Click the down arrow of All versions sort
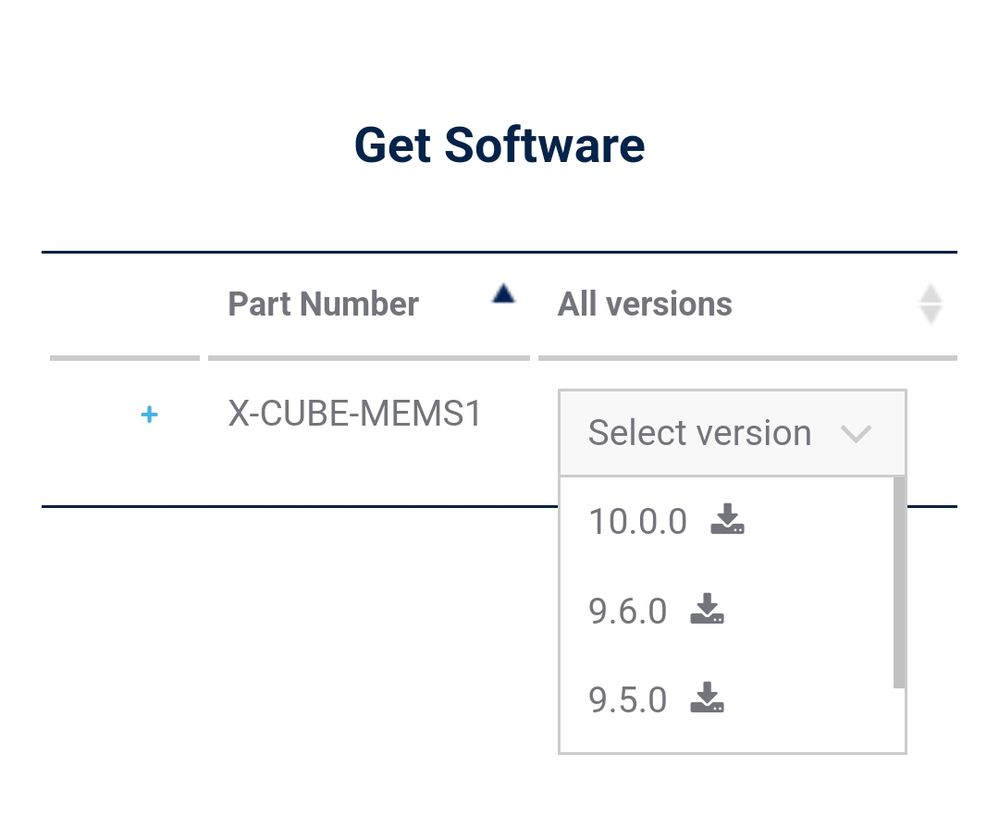The height and width of the screenshot is (818, 999). (930, 314)
